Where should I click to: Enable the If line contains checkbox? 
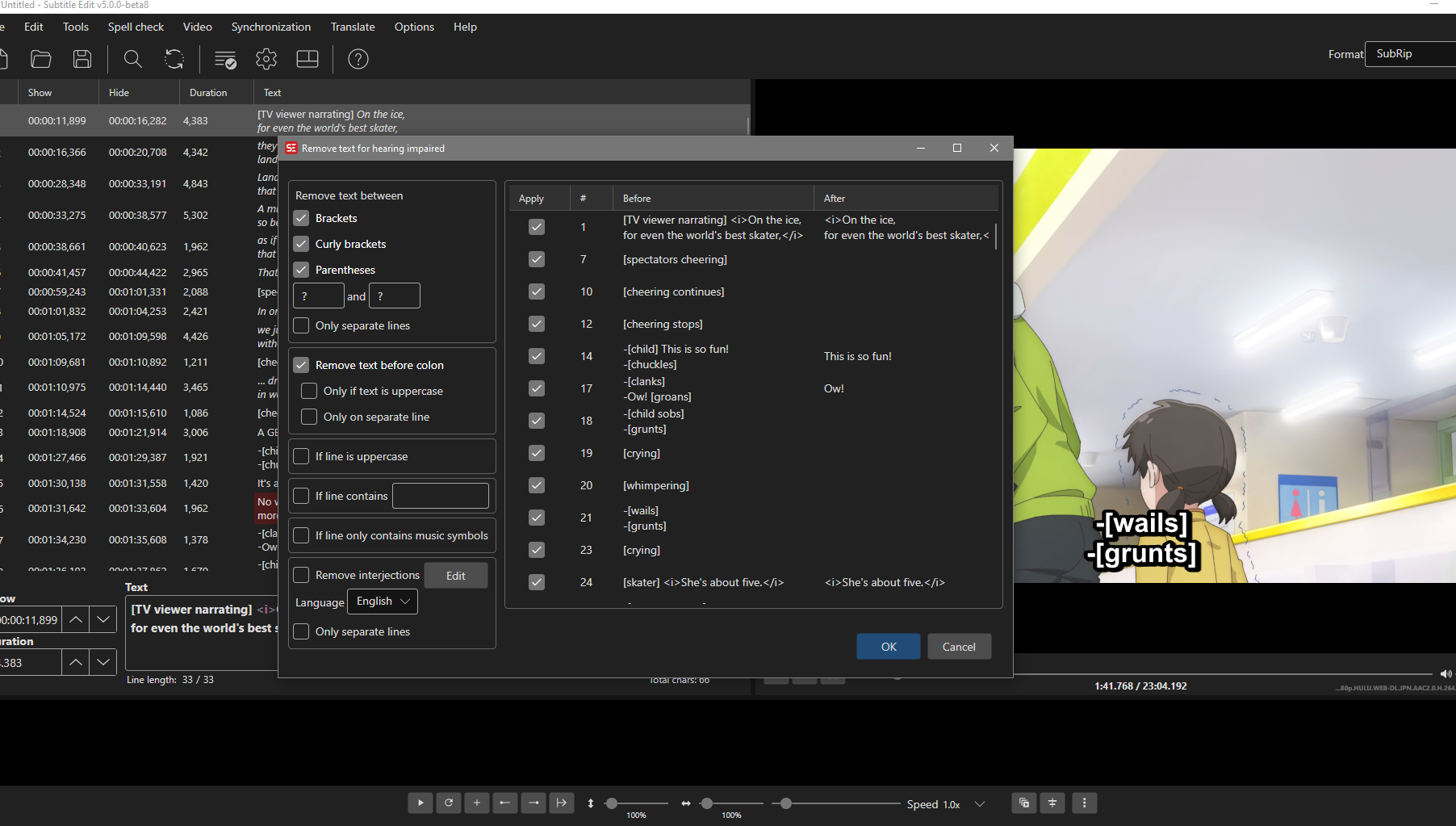301,496
